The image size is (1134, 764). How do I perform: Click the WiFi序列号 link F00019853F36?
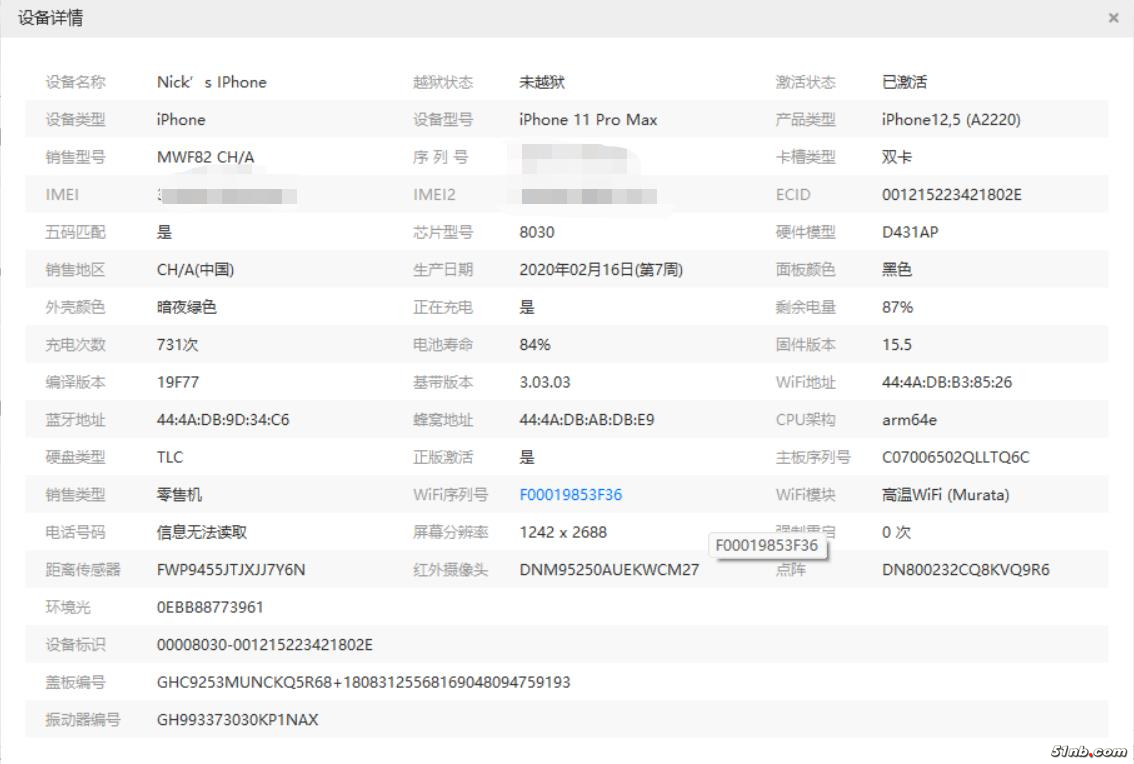(x=570, y=495)
